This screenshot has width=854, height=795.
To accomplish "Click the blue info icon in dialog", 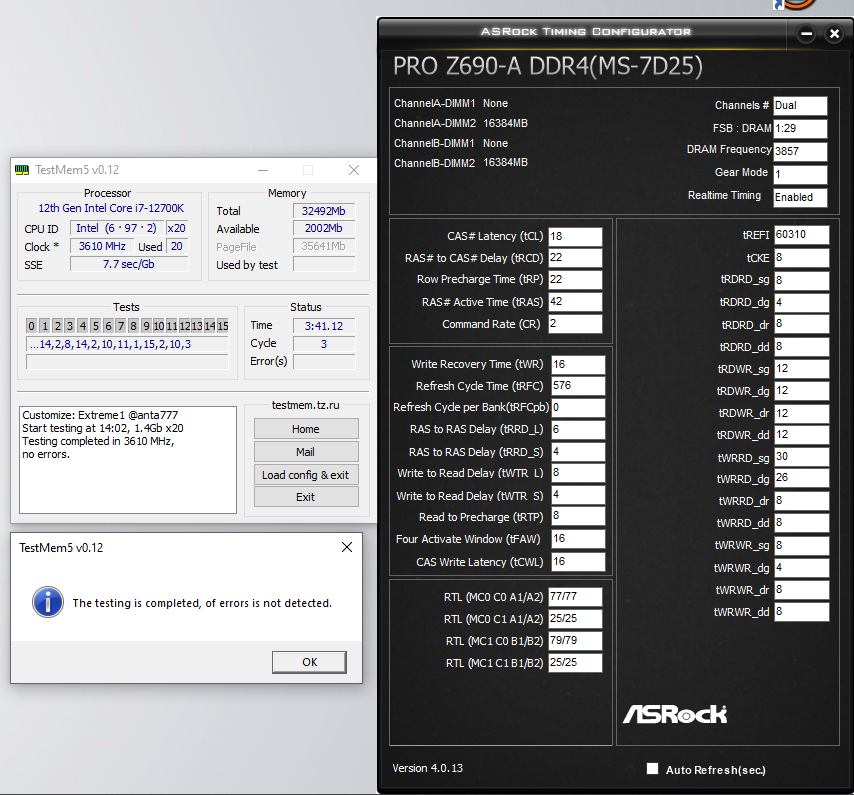I will (x=47, y=602).
